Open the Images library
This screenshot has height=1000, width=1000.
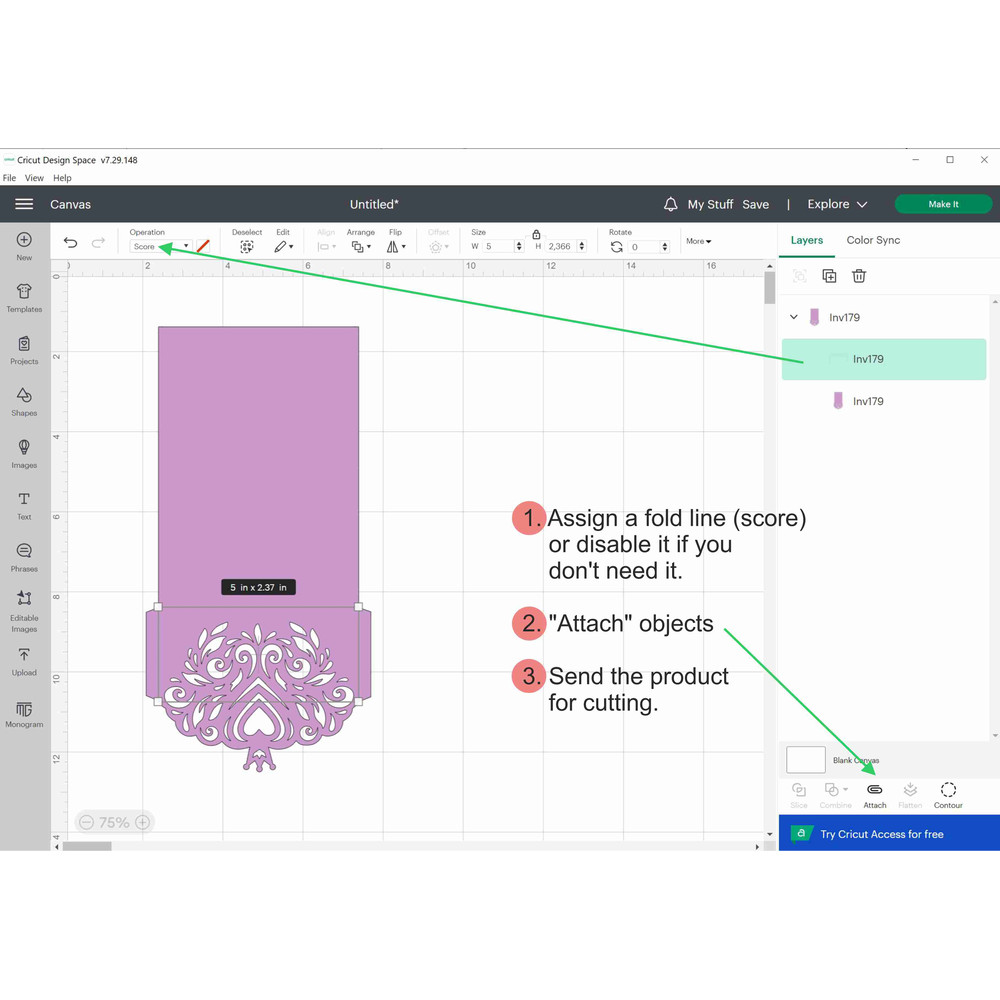coord(24,452)
